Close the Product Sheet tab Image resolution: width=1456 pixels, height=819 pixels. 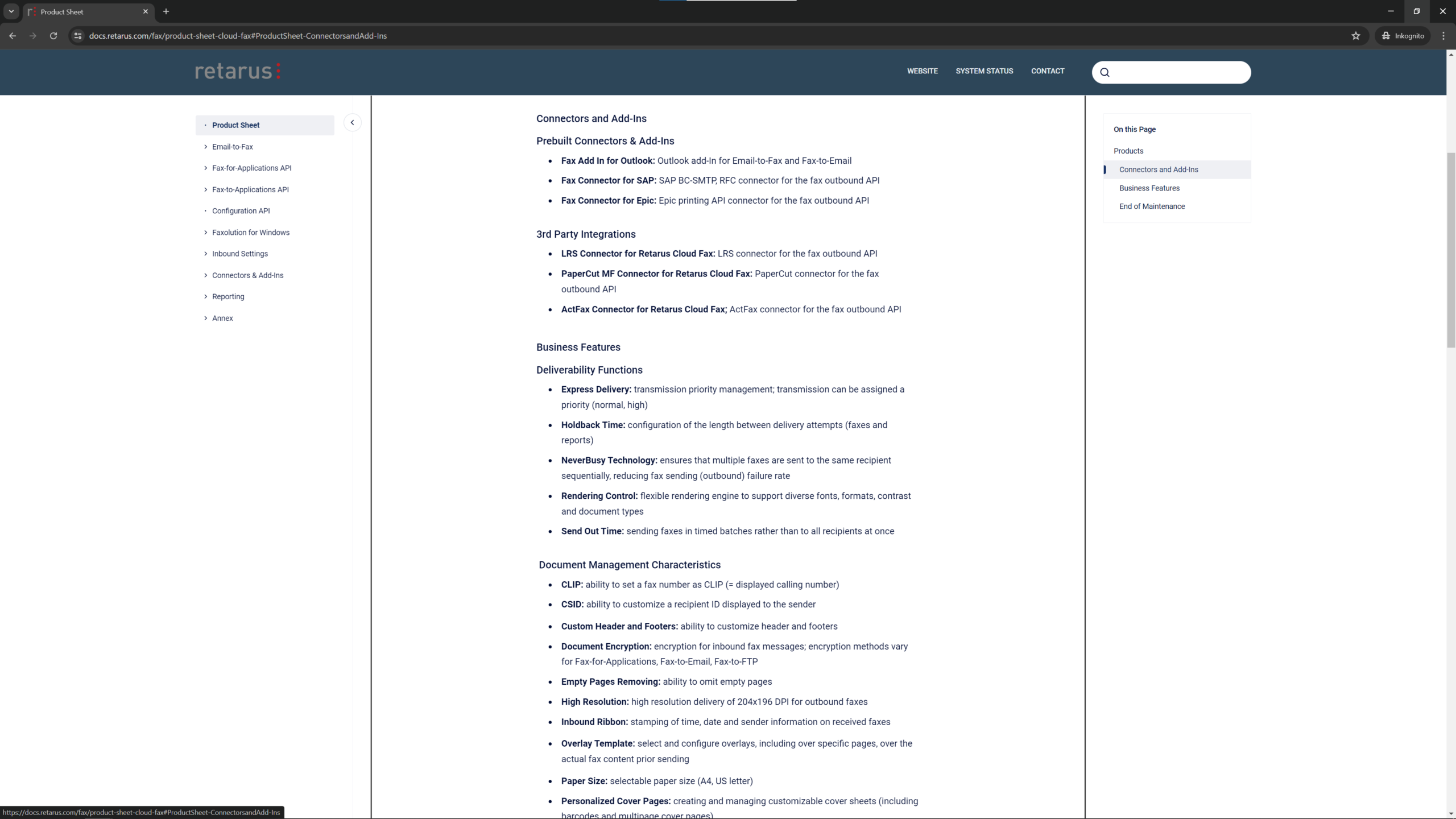(x=146, y=11)
